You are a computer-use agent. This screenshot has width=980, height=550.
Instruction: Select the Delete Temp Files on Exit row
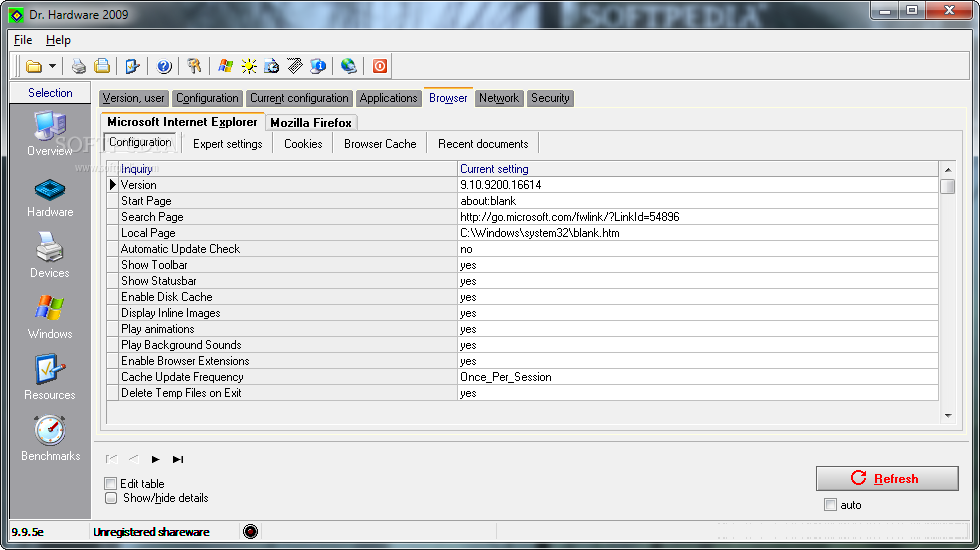point(522,393)
